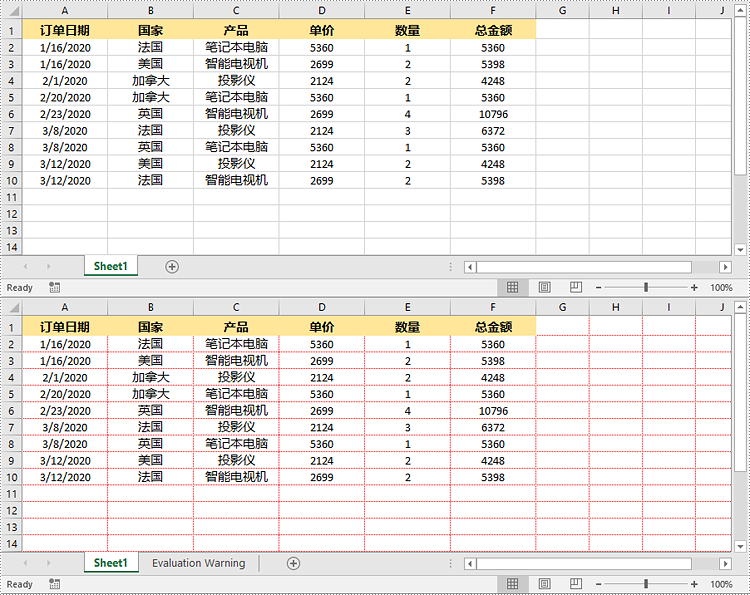Click the bottom workbook zoom slider handle
The image size is (750, 595).
(x=646, y=584)
